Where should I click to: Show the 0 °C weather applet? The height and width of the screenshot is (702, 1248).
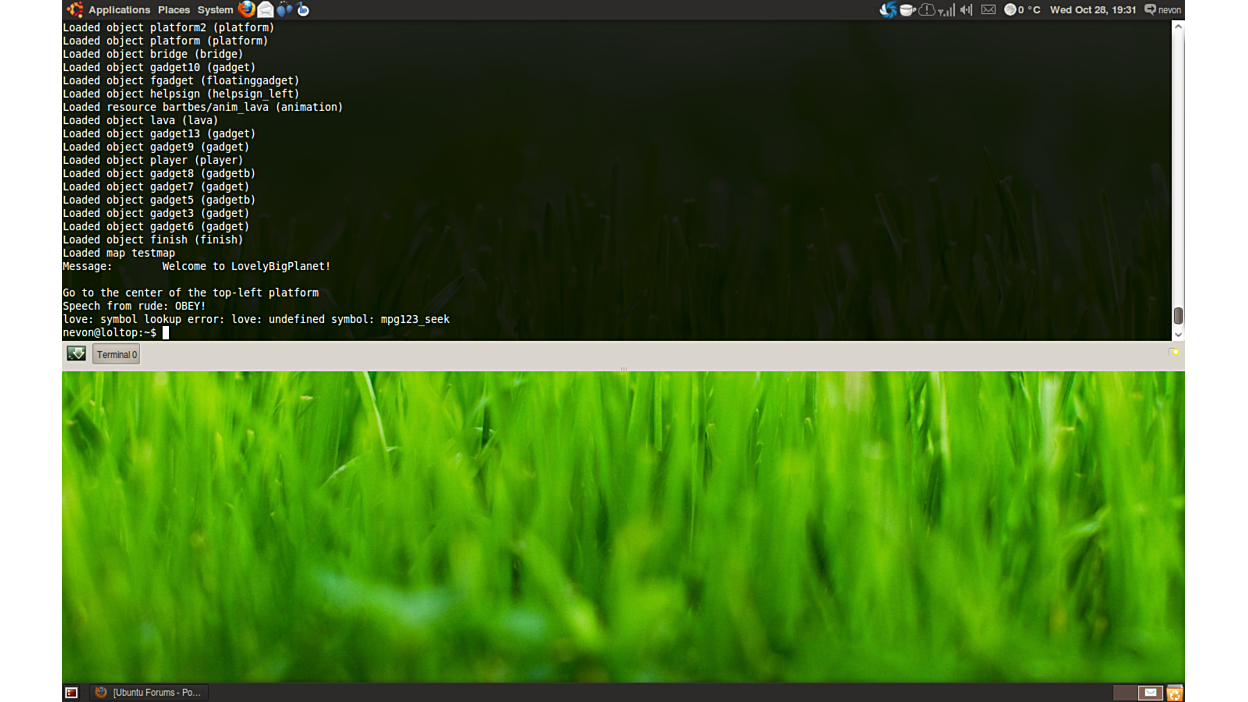click(x=1022, y=10)
